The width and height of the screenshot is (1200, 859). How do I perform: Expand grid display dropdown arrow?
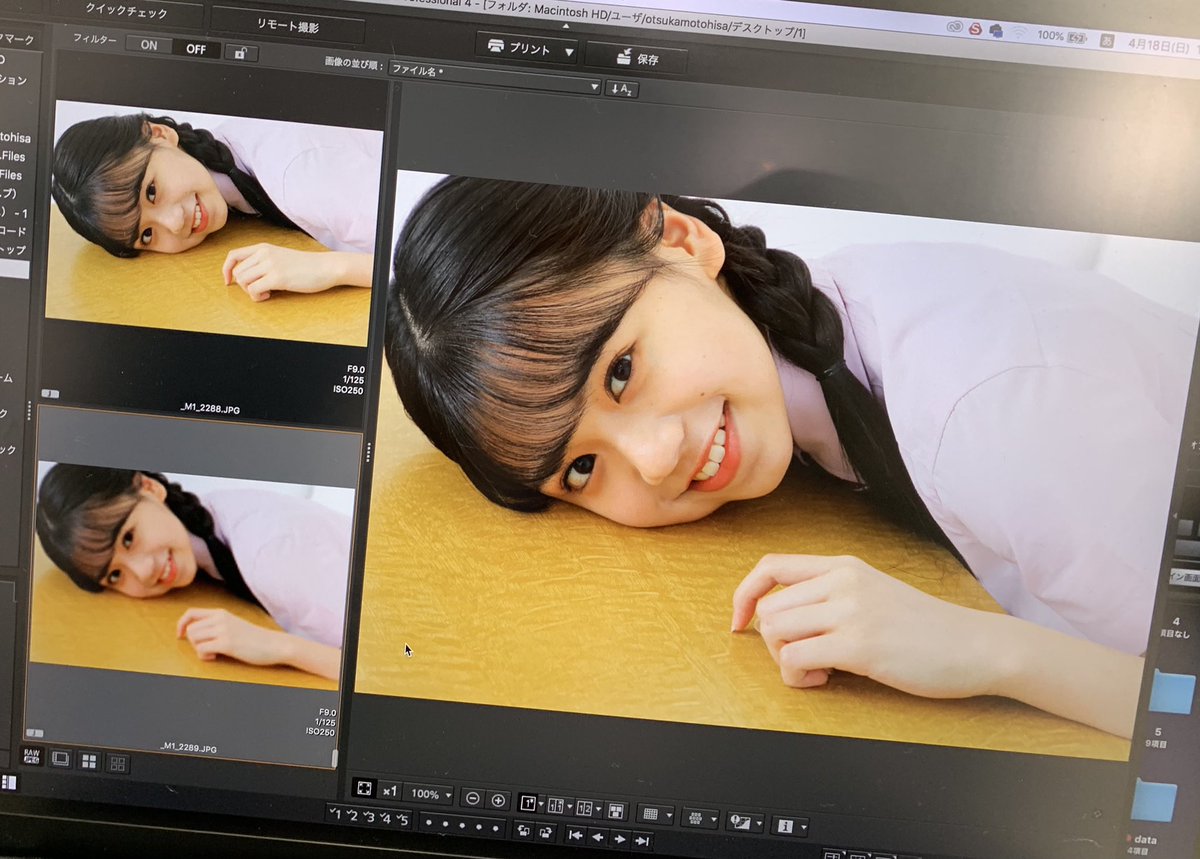(x=668, y=815)
